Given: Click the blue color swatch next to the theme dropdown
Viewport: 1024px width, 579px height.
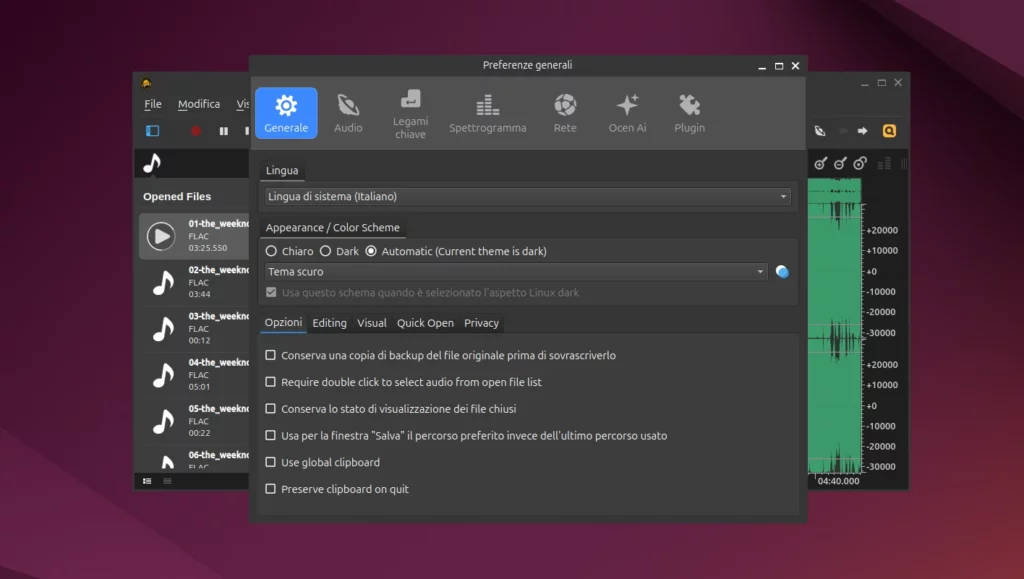Looking at the screenshot, I should click(x=782, y=271).
